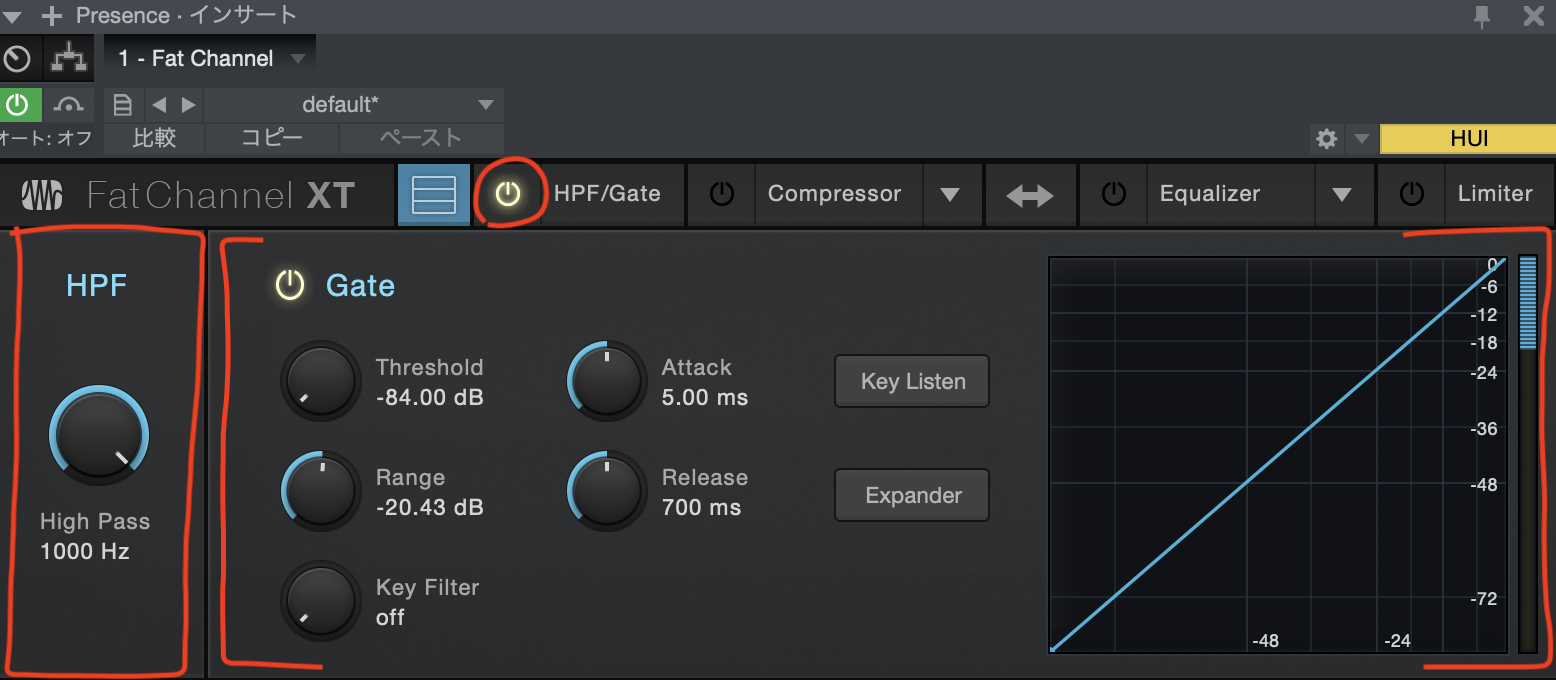Screen dimensions: 1556x680
Task: Pin the plugin window
Action: pyautogui.click(x=1482, y=15)
